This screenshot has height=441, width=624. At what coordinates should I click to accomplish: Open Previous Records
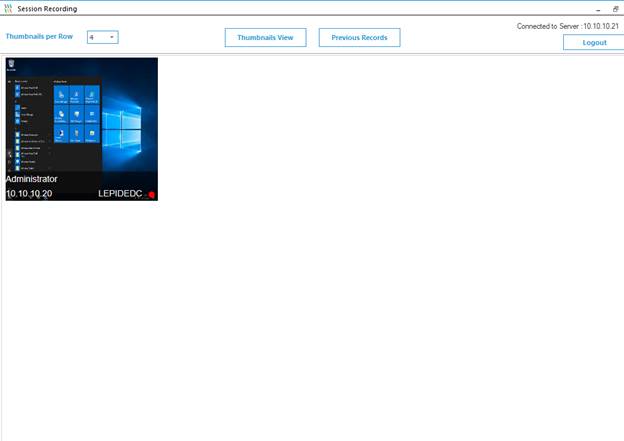(x=359, y=37)
